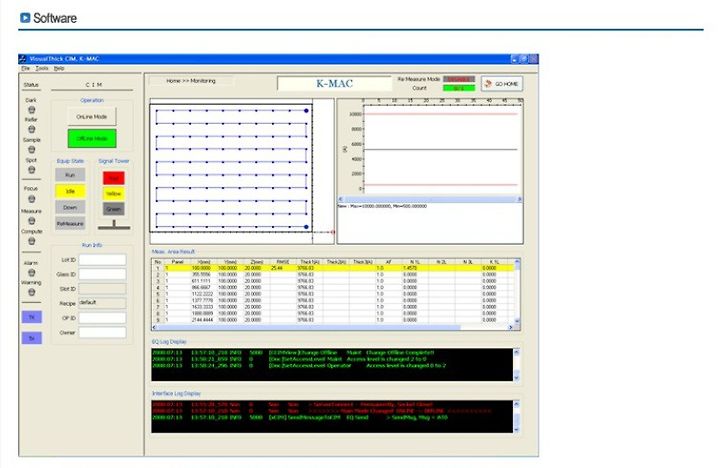Click the K-MAC logo banner
Image resolution: width=720 pixels, height=468 pixels.
334,84
